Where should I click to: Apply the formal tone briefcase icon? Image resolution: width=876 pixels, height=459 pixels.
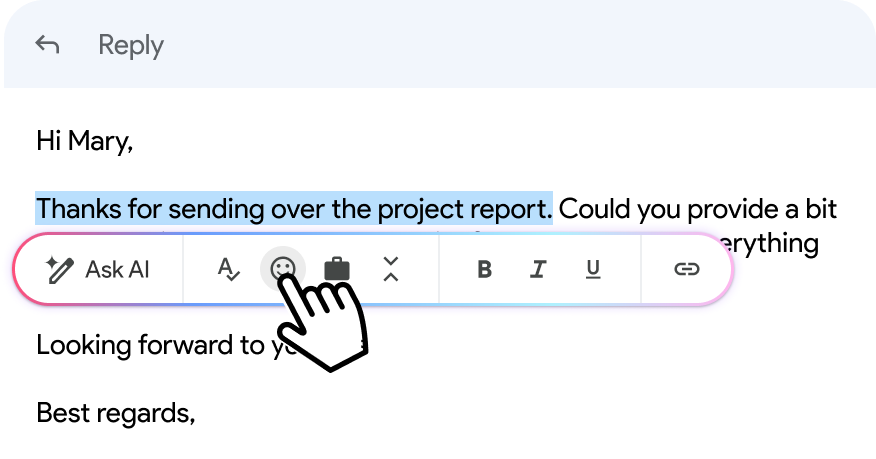point(337,269)
